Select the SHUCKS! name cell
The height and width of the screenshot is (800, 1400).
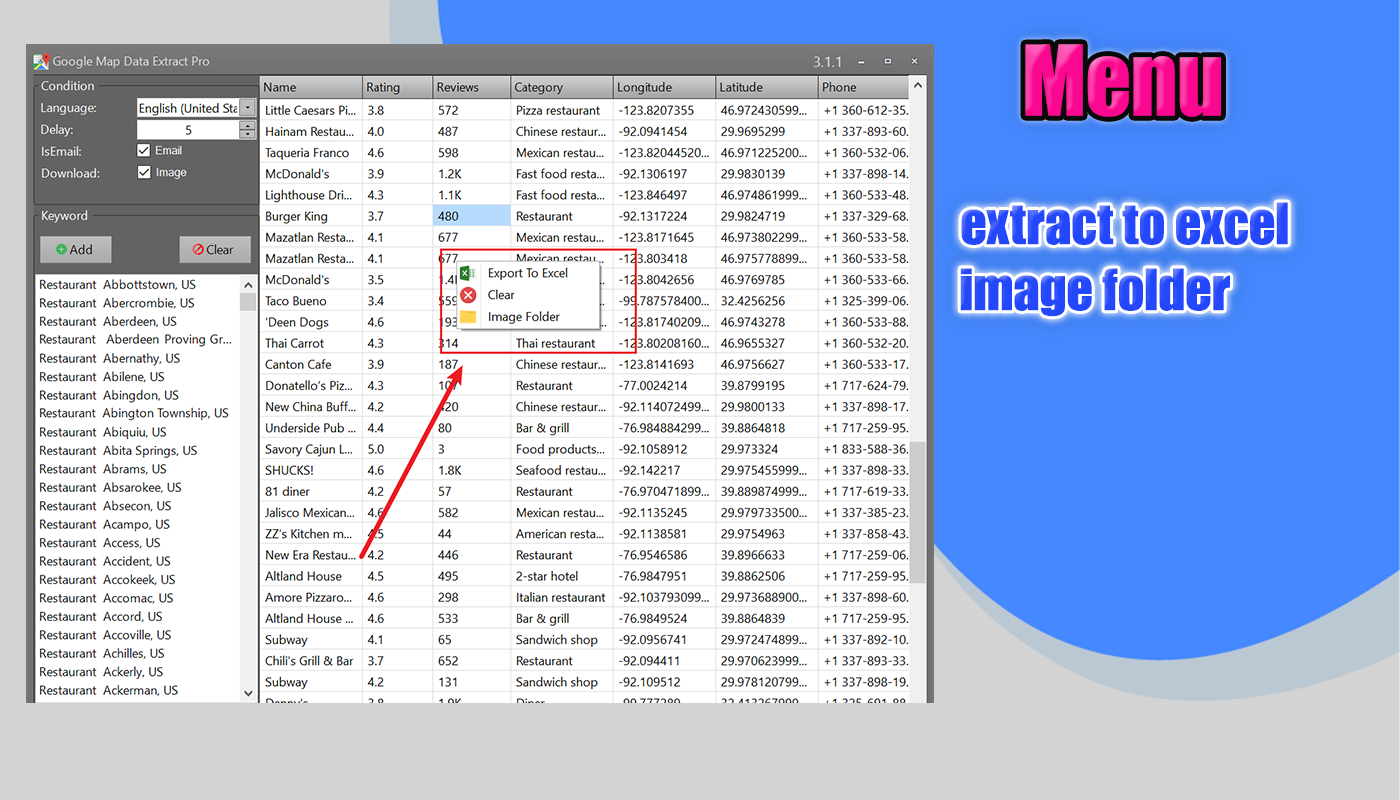[x=311, y=470]
